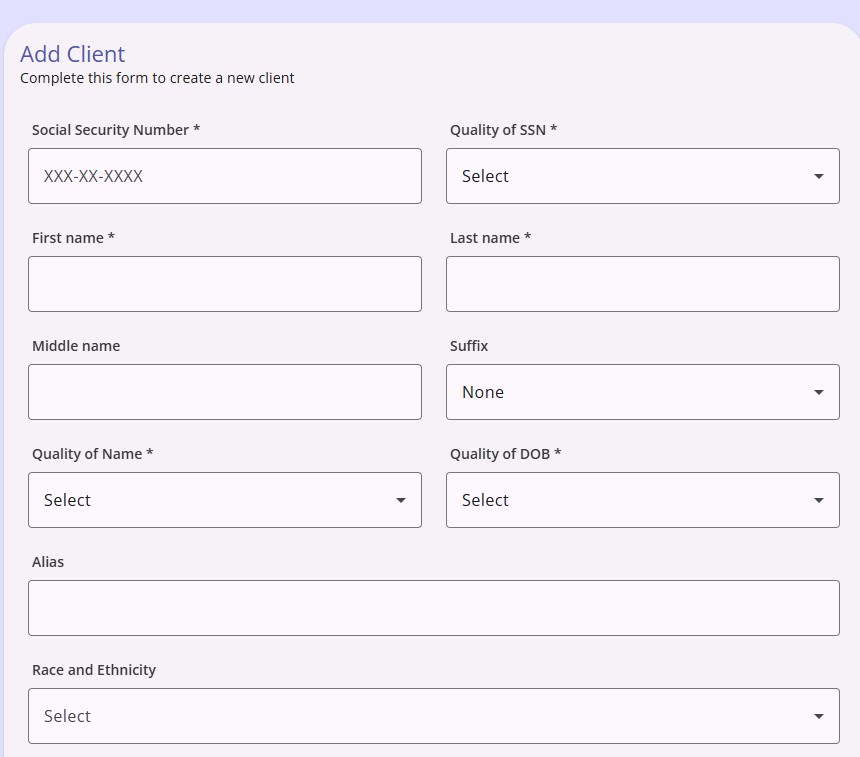Viewport: 860px width, 757px height.
Task: Focus the First name text box
Action: tap(225, 284)
